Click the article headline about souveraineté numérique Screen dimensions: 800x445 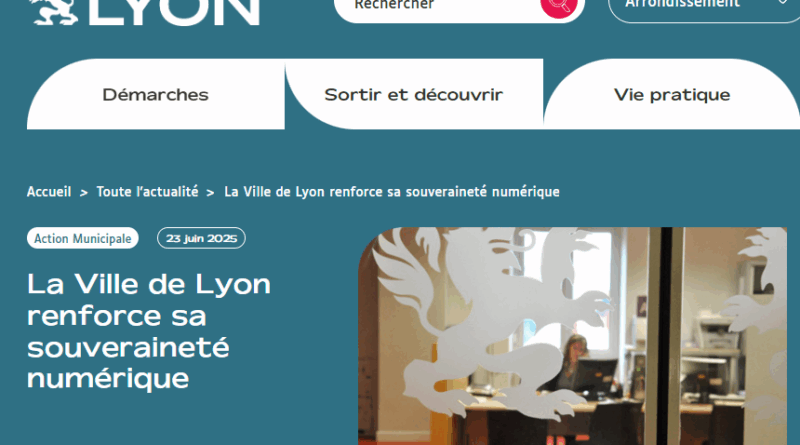click(x=149, y=331)
